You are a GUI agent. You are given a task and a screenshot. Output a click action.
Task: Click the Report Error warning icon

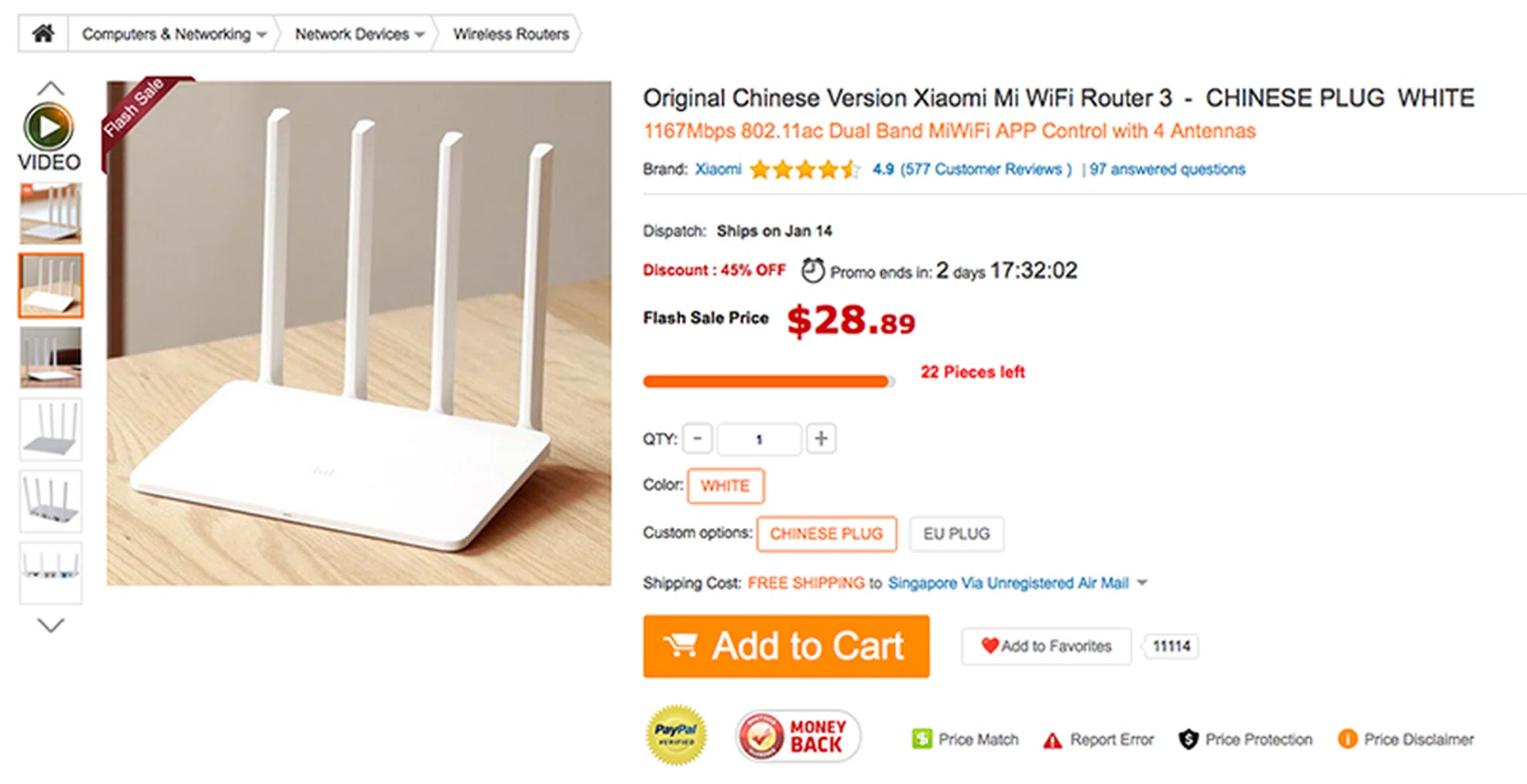click(x=1052, y=740)
